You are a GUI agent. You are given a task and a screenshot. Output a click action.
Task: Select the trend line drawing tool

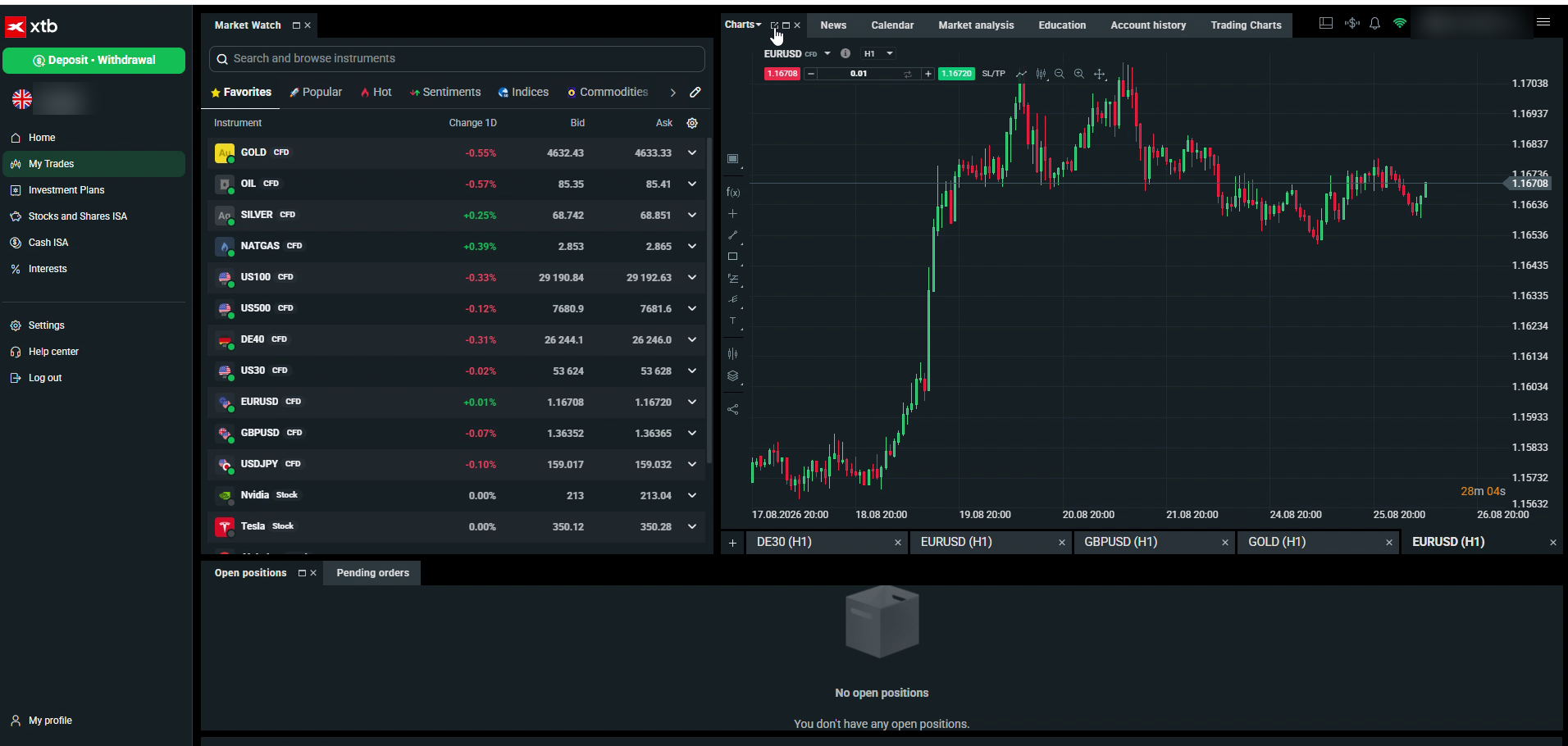pos(733,235)
